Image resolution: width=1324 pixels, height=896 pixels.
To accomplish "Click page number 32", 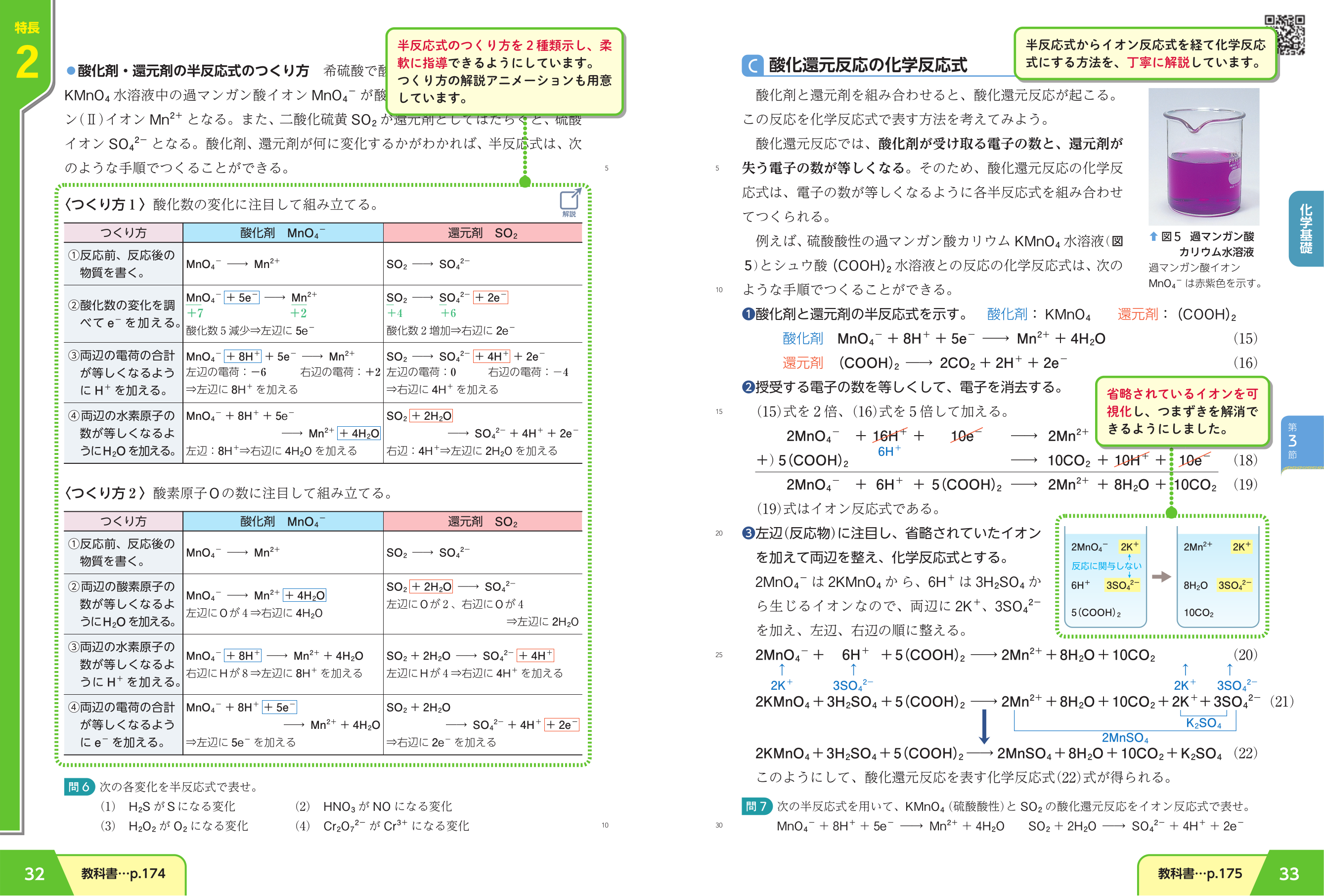I will pos(34,874).
